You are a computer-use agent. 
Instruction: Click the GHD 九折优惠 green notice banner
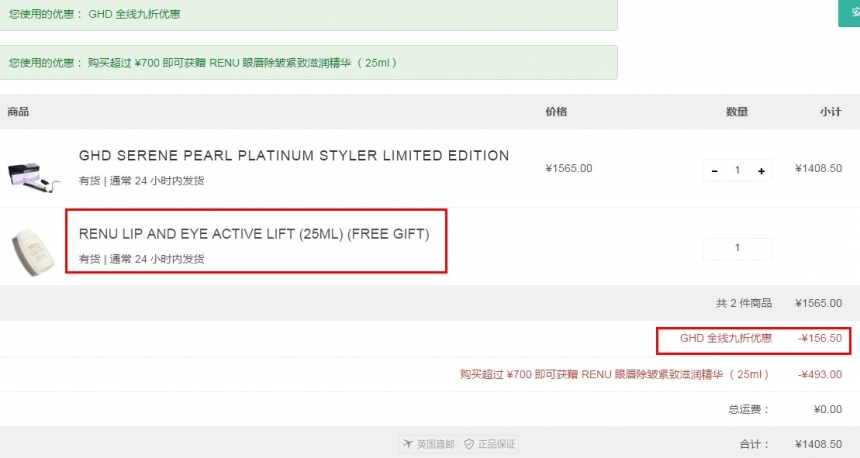click(308, 15)
